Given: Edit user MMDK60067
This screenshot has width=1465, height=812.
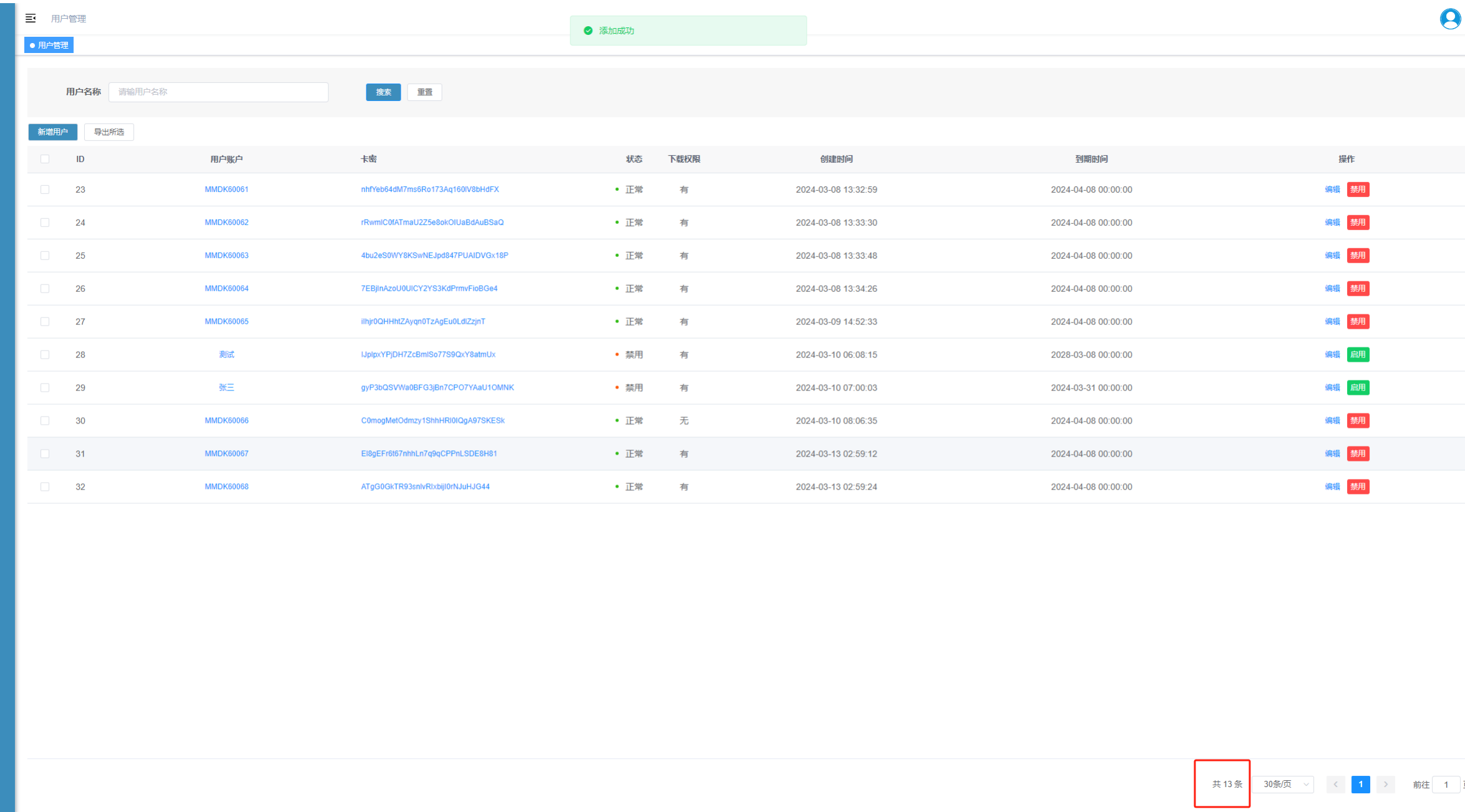Looking at the screenshot, I should (1332, 454).
